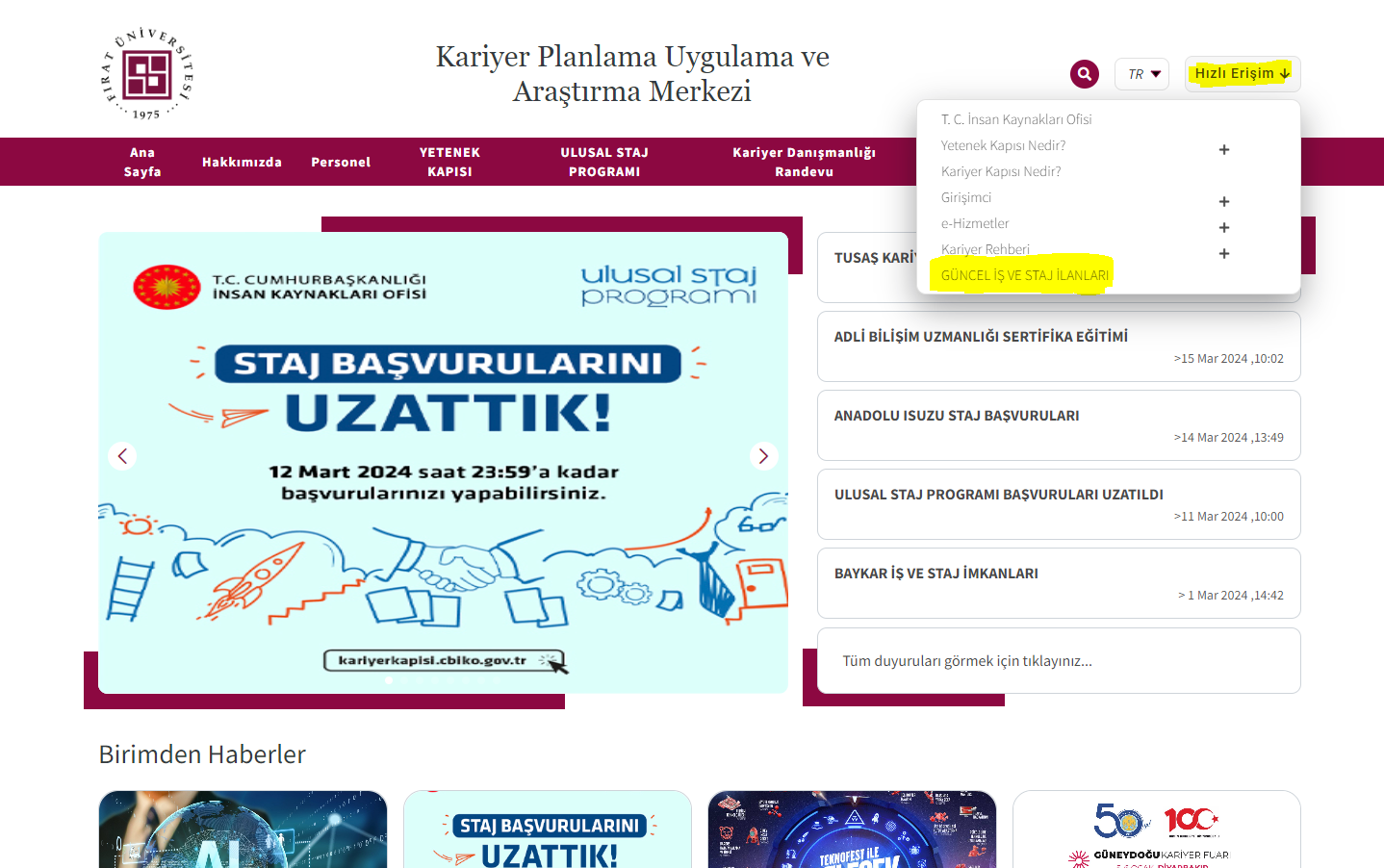Open the Kariyer Rehberi menu entry

click(x=986, y=249)
